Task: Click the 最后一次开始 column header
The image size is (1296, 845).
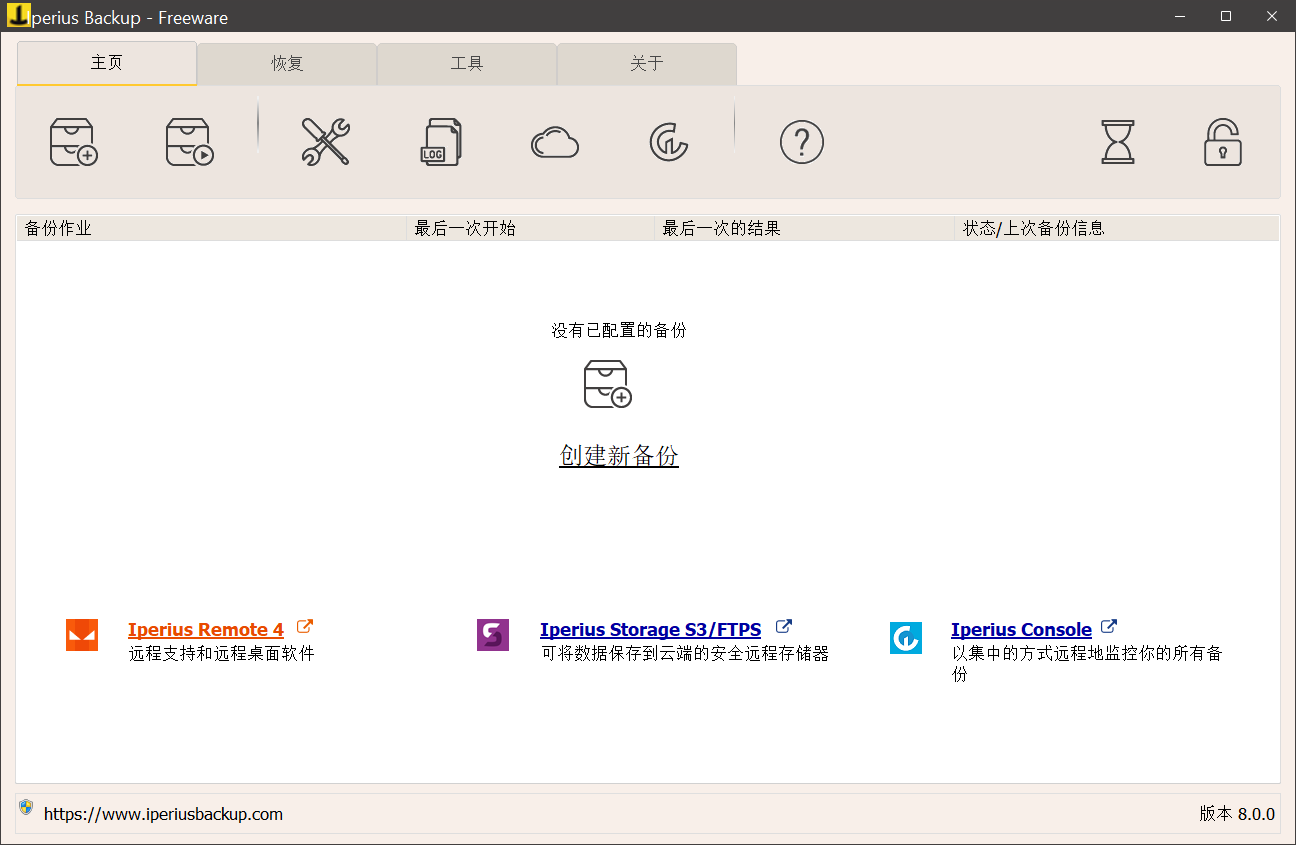Action: (465, 228)
